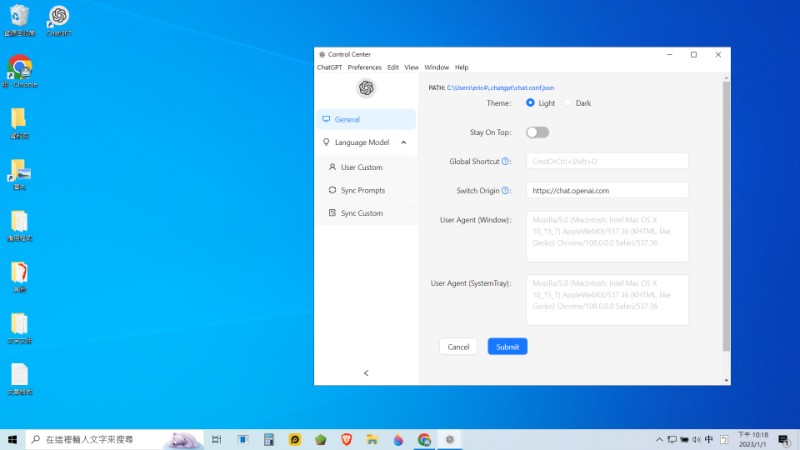The width and height of the screenshot is (800, 450).
Task: Select the Light theme option
Action: point(530,103)
